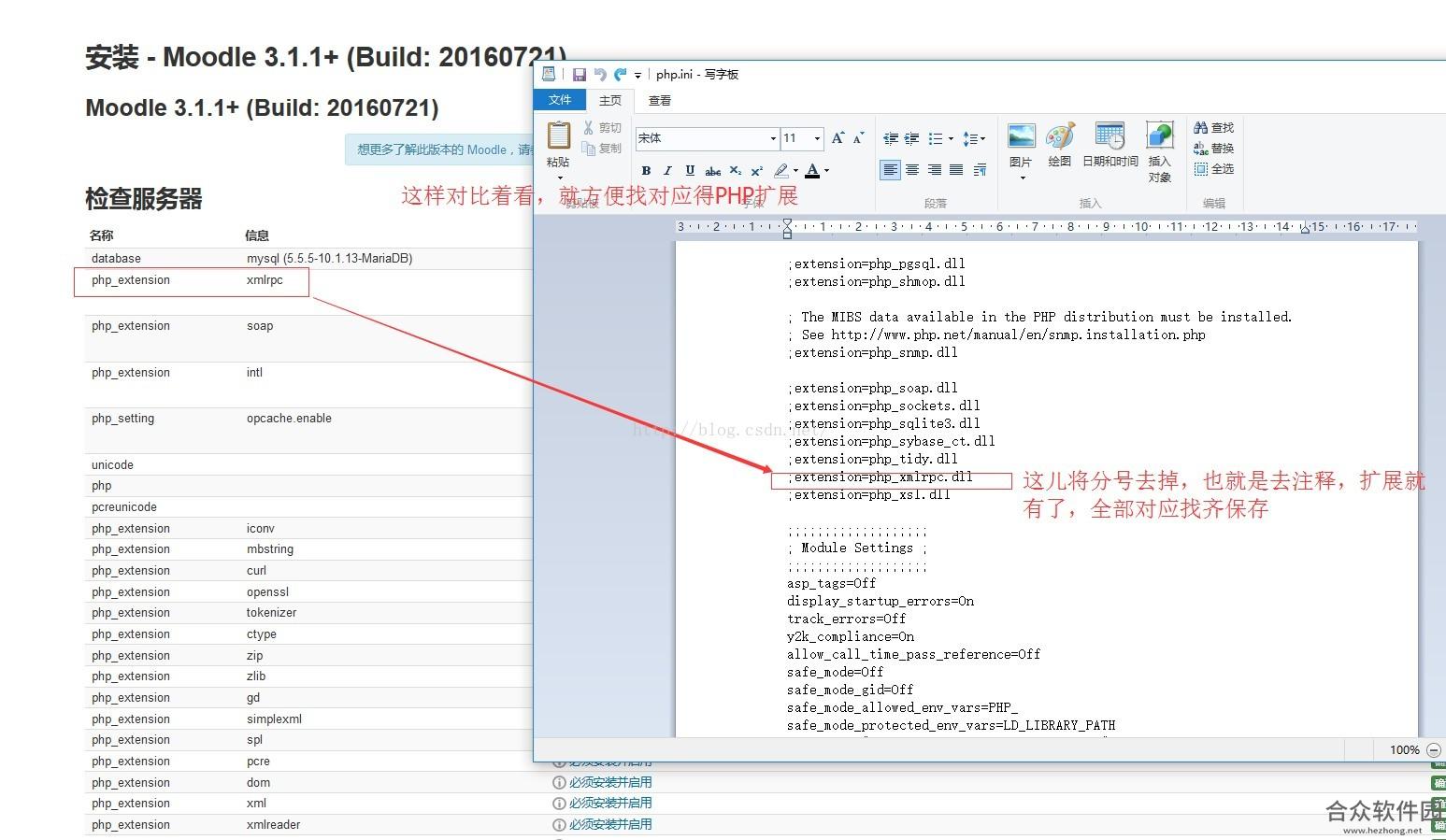The width and height of the screenshot is (1446, 840).
Task: Find text using 查找
Action: point(1213,128)
